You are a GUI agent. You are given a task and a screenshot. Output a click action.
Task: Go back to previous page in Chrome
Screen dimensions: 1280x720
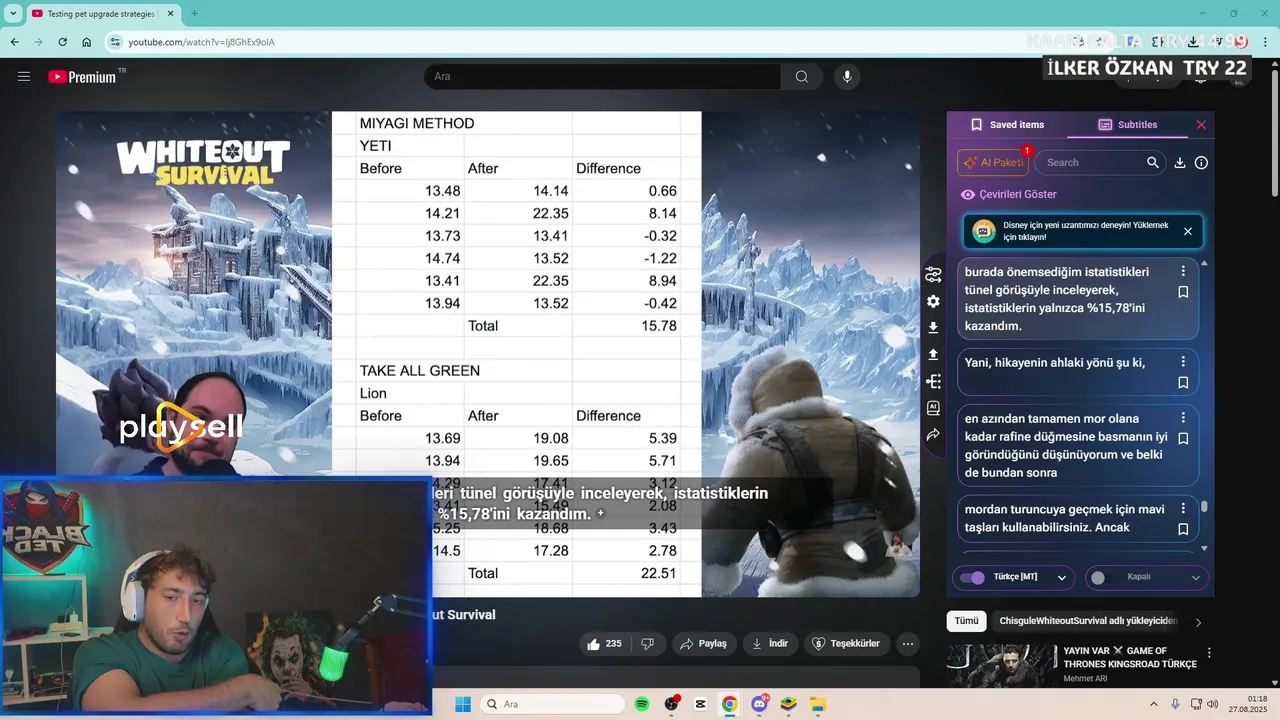pos(14,42)
